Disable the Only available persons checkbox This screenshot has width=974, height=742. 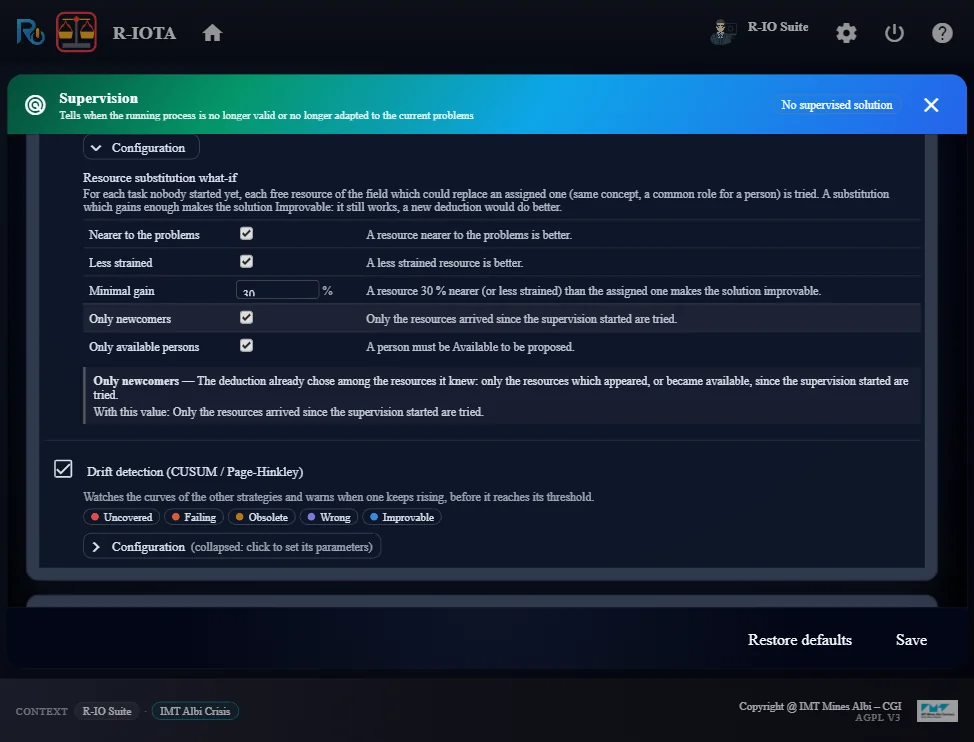tap(247, 345)
